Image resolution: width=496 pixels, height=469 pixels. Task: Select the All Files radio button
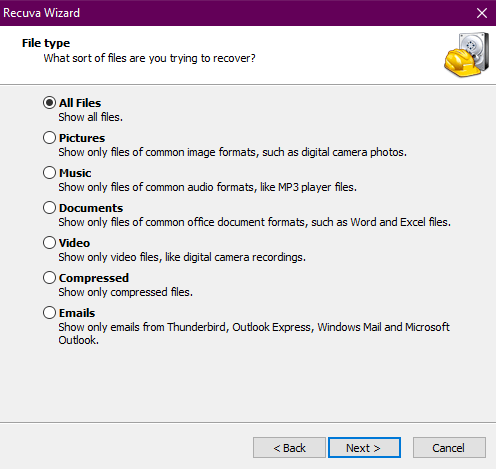click(x=49, y=103)
